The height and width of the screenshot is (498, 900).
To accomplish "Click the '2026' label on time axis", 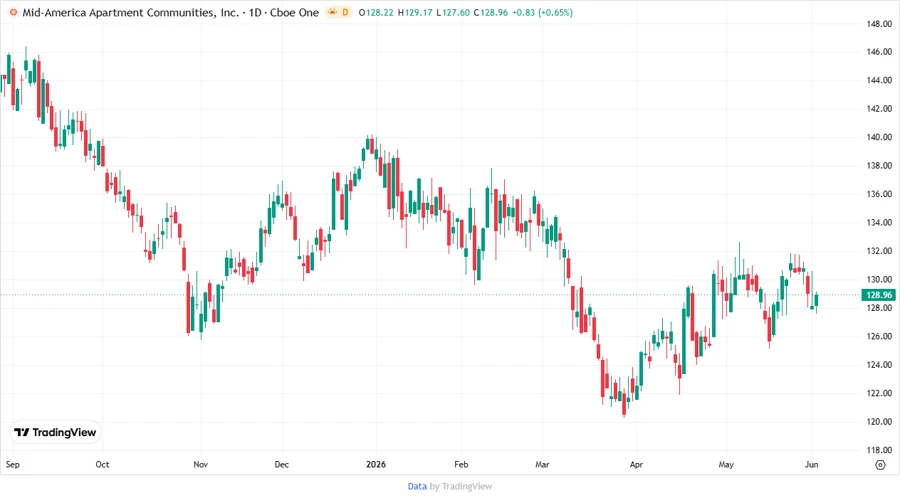I will click(x=377, y=464).
